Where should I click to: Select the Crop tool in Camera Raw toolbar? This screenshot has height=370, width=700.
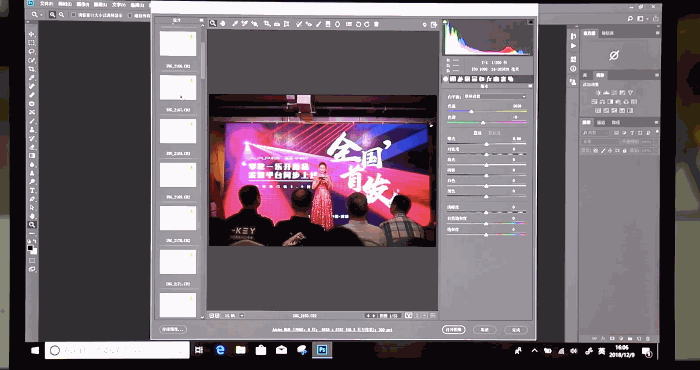[267, 24]
